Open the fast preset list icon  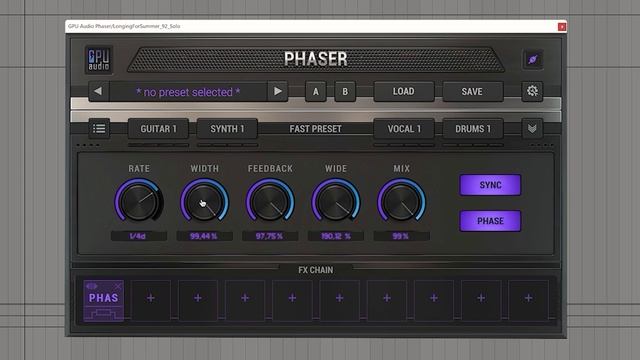coord(99,129)
